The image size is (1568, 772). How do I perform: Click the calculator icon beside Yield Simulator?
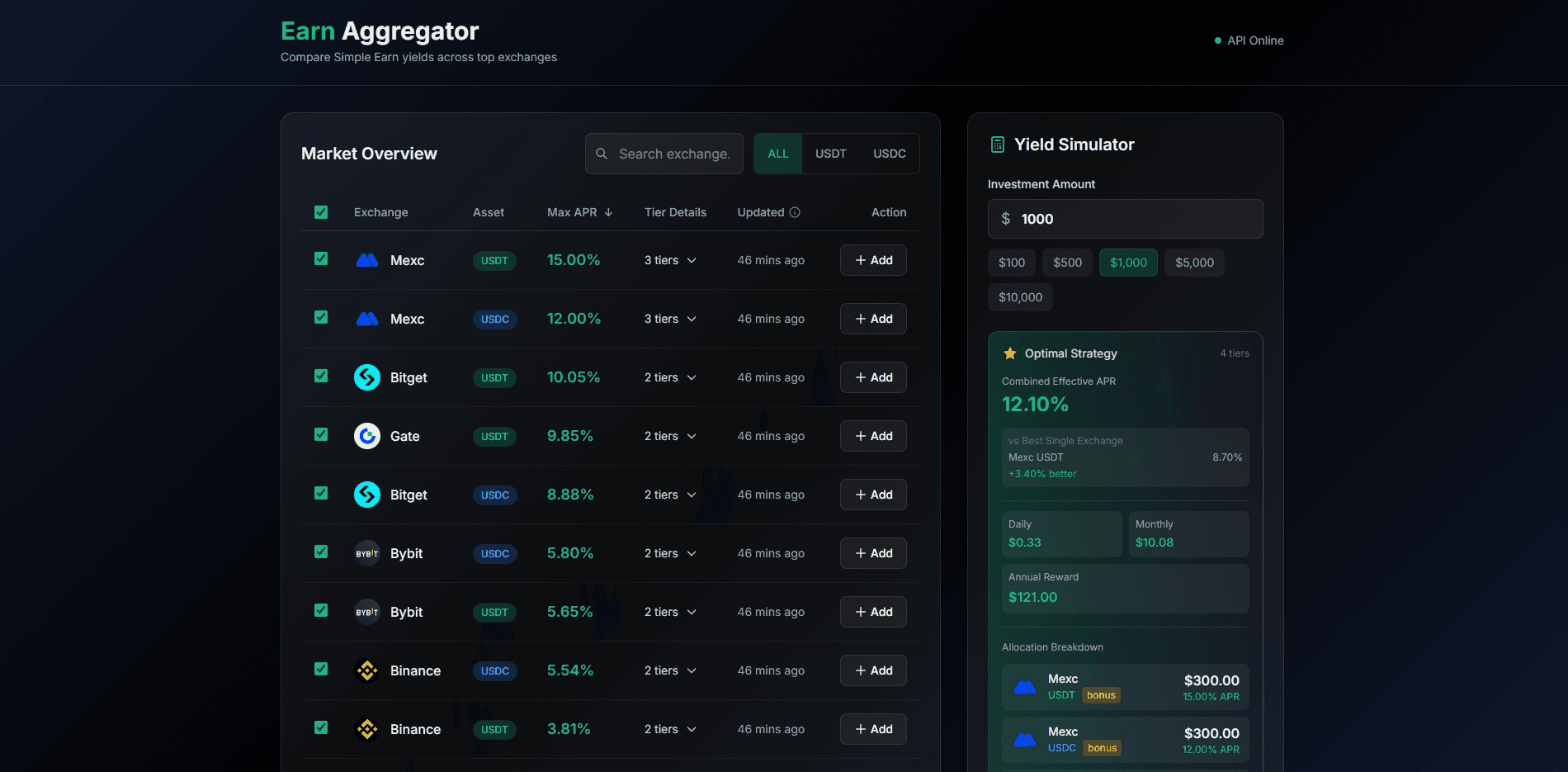click(997, 144)
